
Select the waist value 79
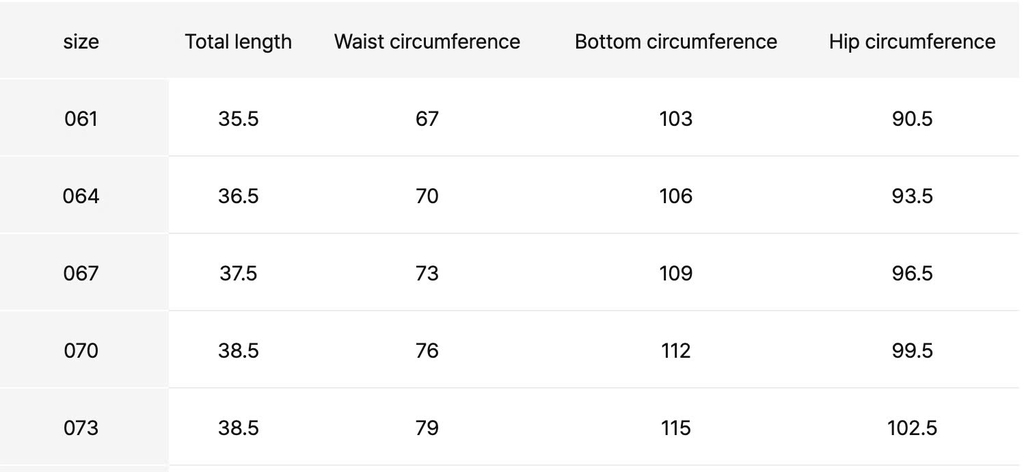tap(427, 428)
